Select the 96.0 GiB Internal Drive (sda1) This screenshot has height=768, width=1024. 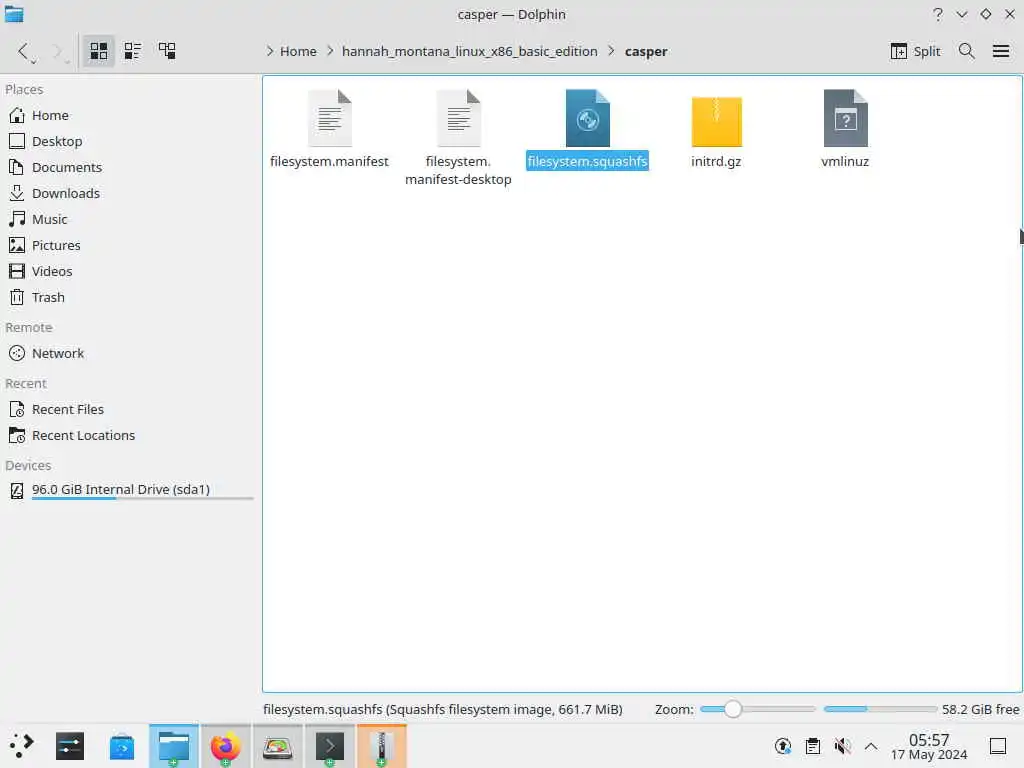click(x=131, y=490)
